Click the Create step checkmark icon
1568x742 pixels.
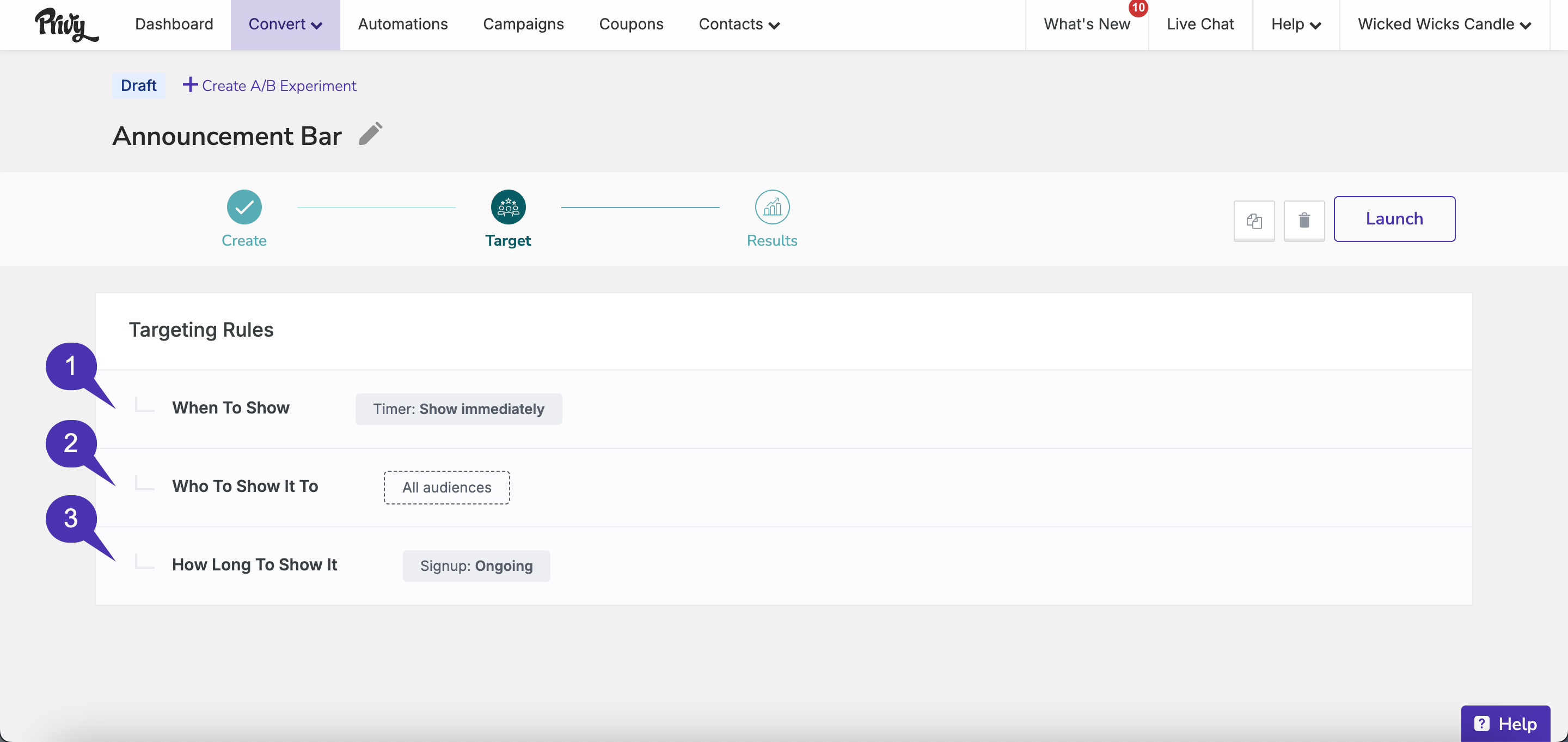click(244, 207)
